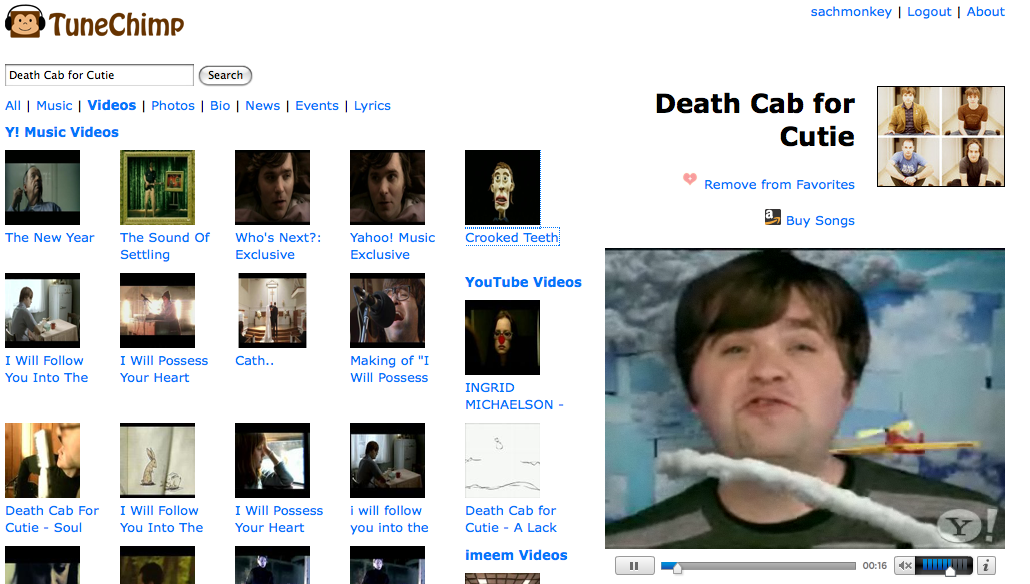Viewport: 1030px width, 584px height.
Task: Switch to the Music tab
Action: click(55, 106)
